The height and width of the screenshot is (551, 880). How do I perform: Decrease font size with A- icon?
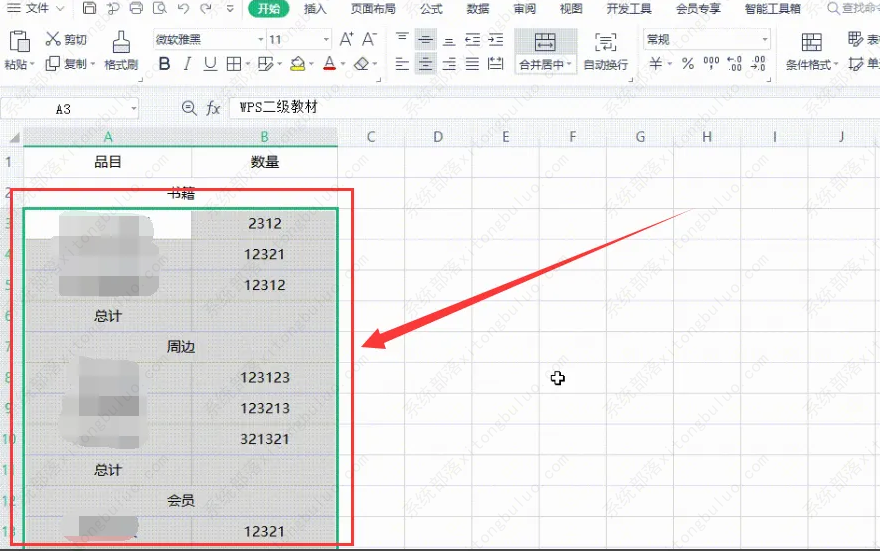coord(369,39)
